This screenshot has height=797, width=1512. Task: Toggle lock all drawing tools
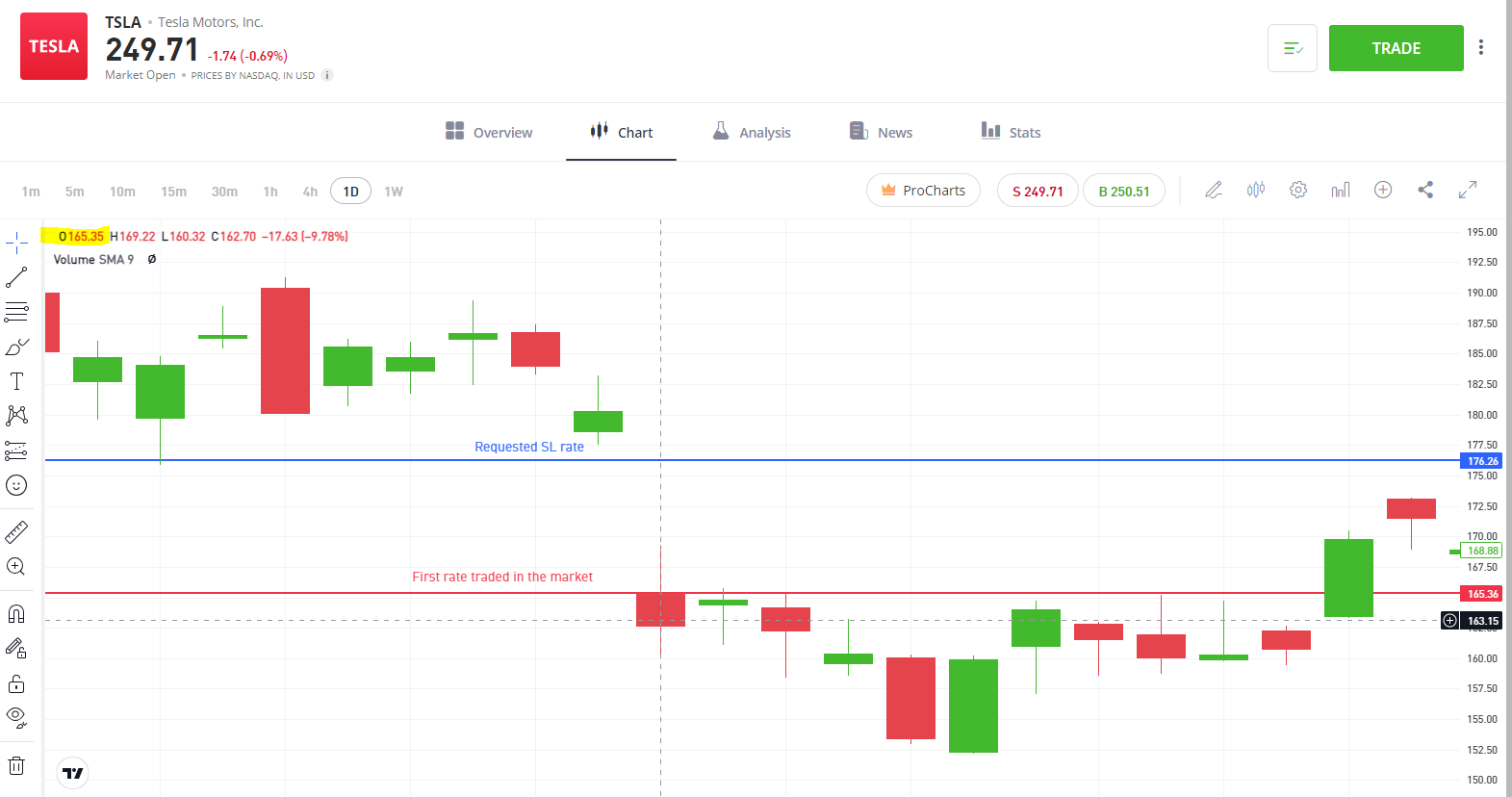[x=16, y=683]
